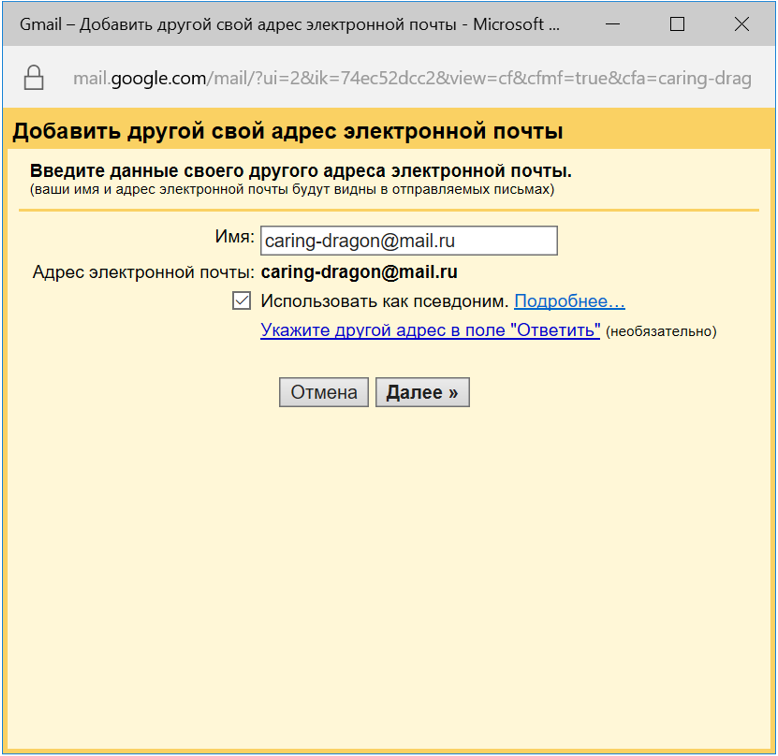This screenshot has width=778, height=756.
Task: Click the Добавить другой свой адрес электронной почты heading
Action: click(x=288, y=131)
